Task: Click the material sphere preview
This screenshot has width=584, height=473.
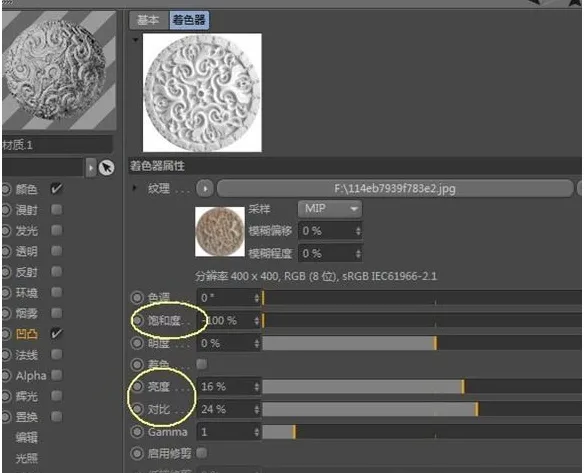Action: coord(59,70)
